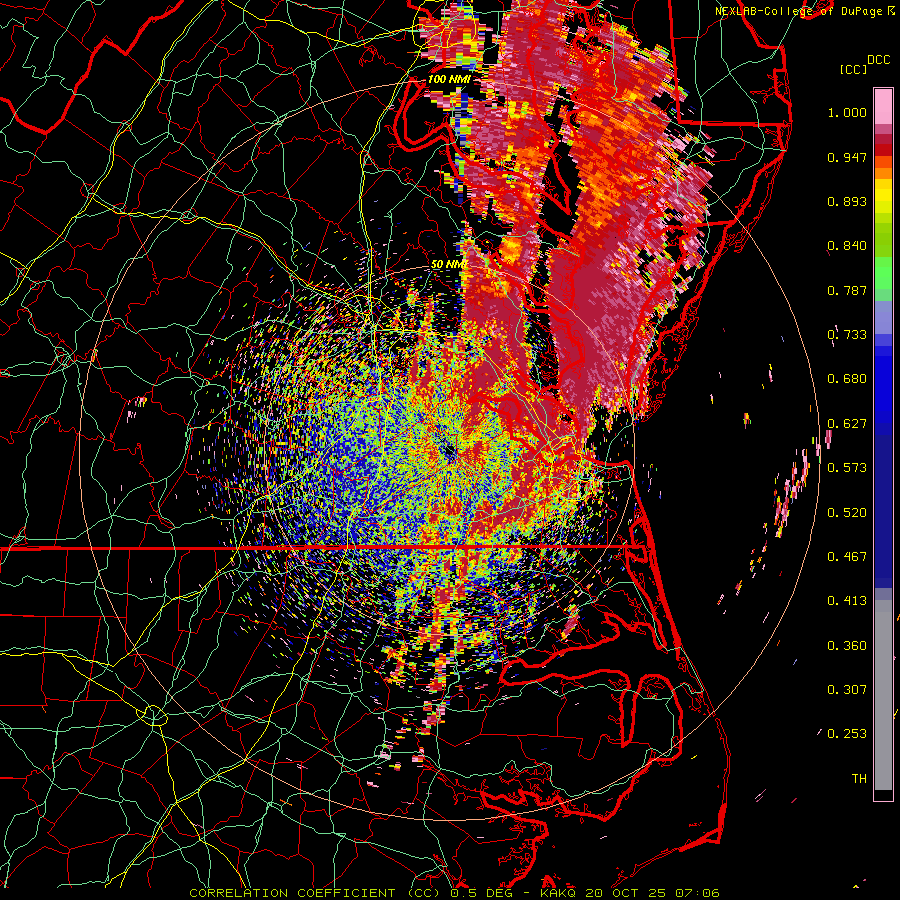Click the 0.733 color scale value
This screenshot has height=900, width=900.
(847, 335)
